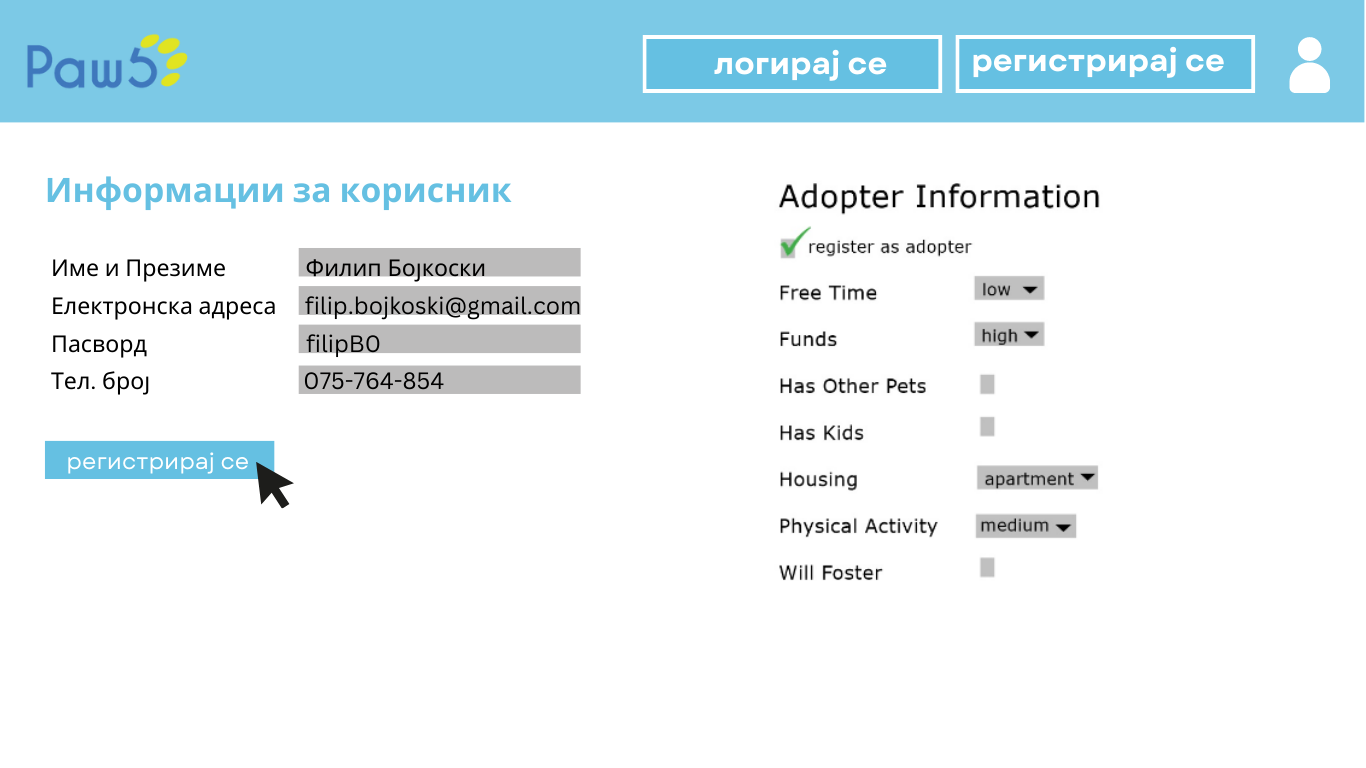Click the Информации за корисник heading
The image size is (1366, 768).
pos(278,190)
